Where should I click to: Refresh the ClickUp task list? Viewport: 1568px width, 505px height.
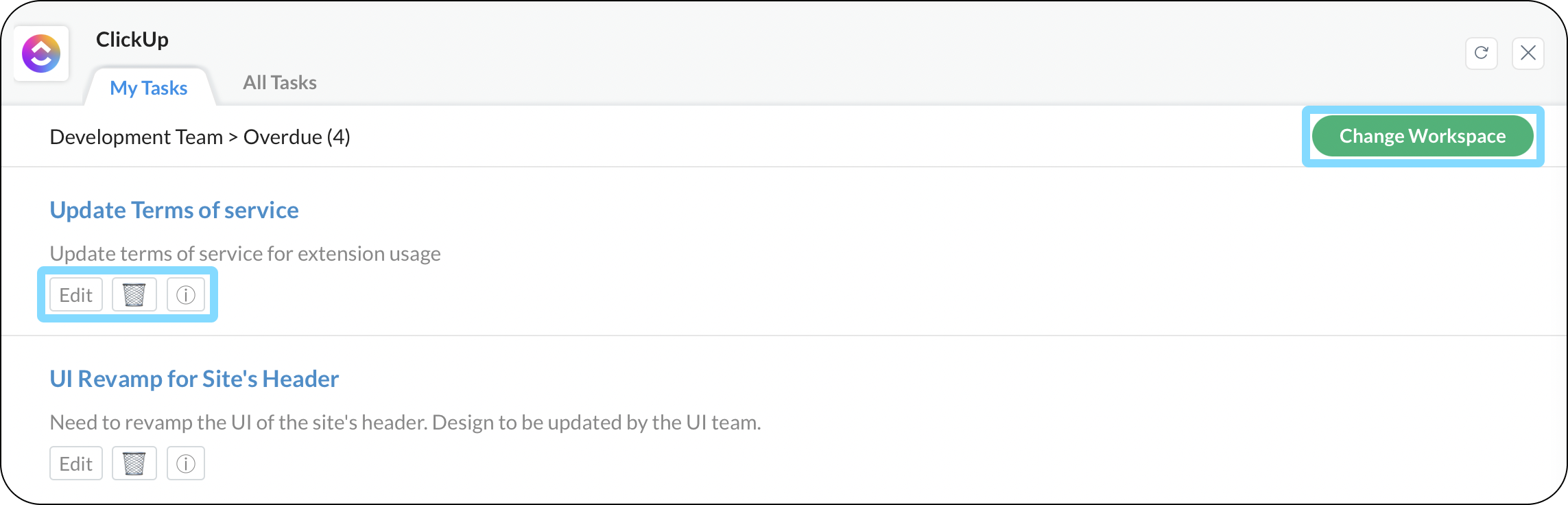click(x=1481, y=54)
